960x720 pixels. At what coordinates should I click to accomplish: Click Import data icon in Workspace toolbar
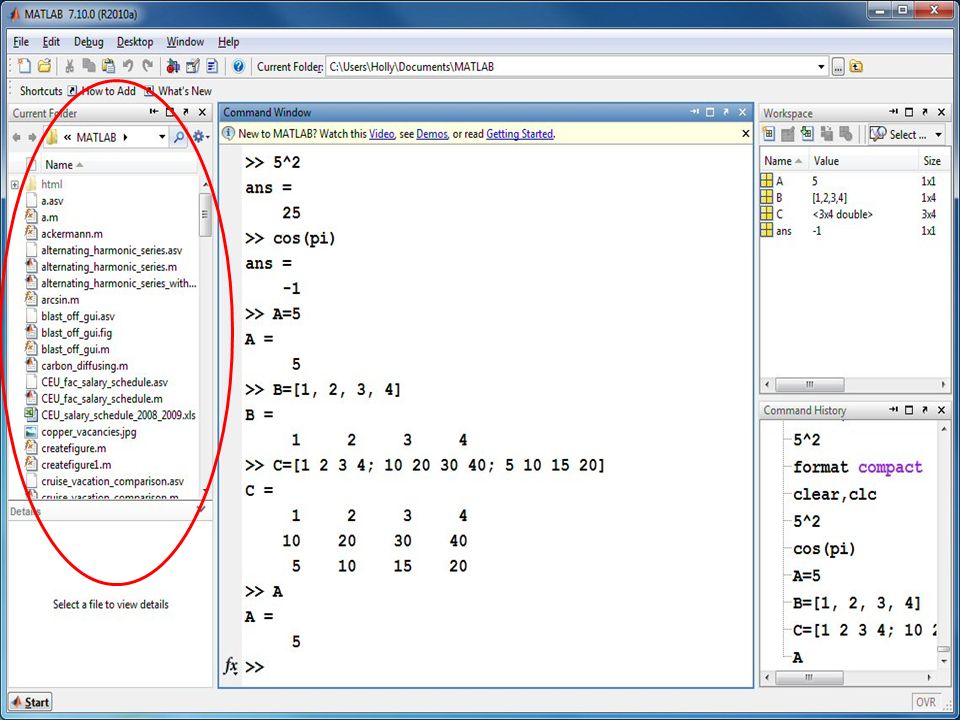807,134
